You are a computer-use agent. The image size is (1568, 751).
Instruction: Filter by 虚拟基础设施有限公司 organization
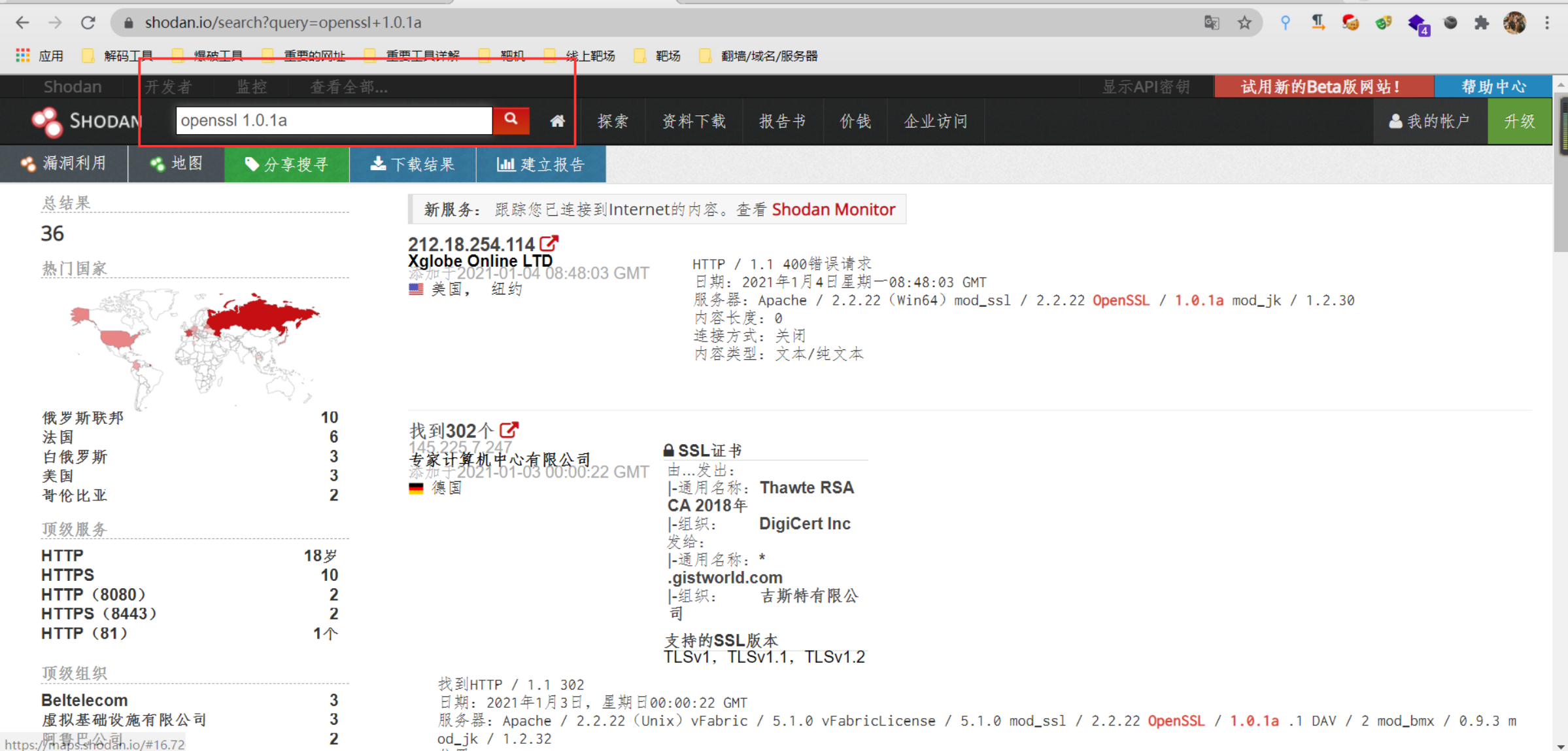(124, 720)
